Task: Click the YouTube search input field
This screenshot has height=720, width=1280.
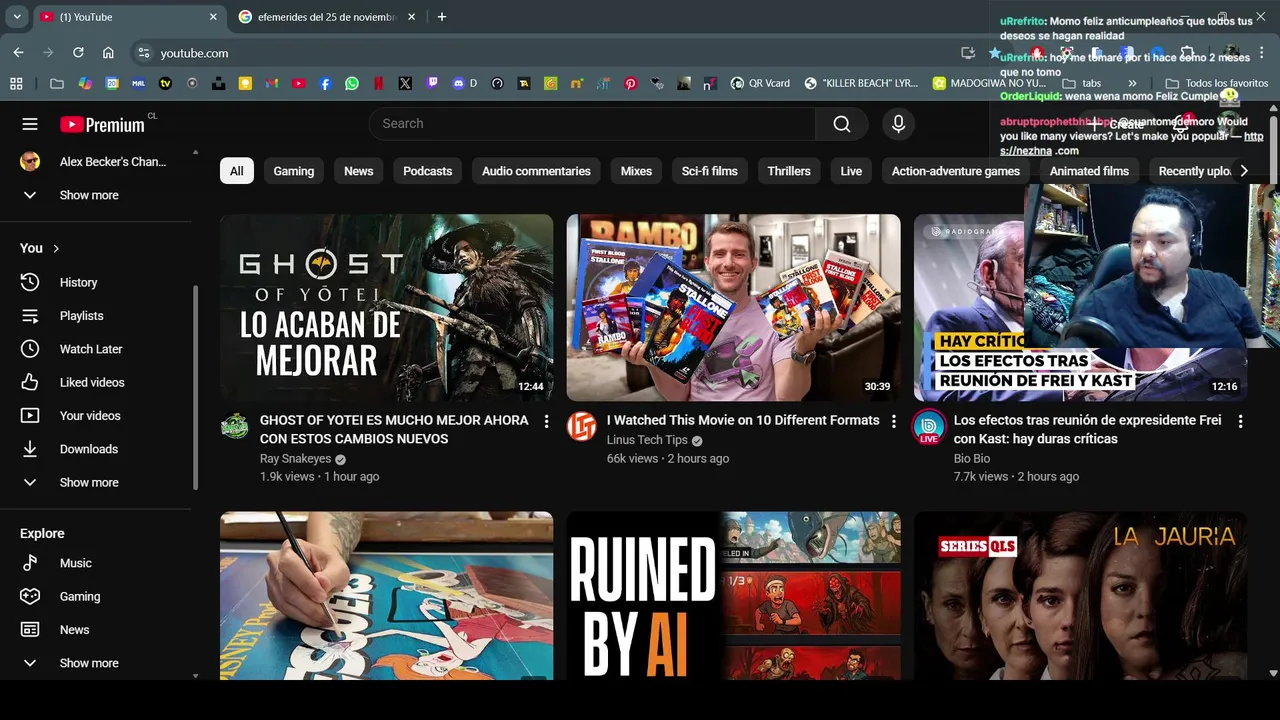Action: pos(593,124)
